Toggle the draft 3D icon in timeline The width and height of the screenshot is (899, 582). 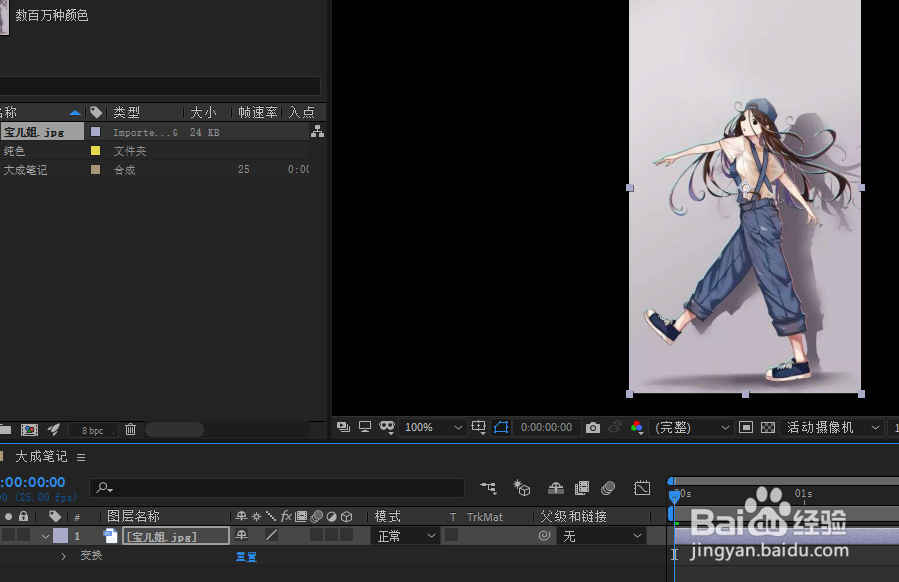point(521,488)
